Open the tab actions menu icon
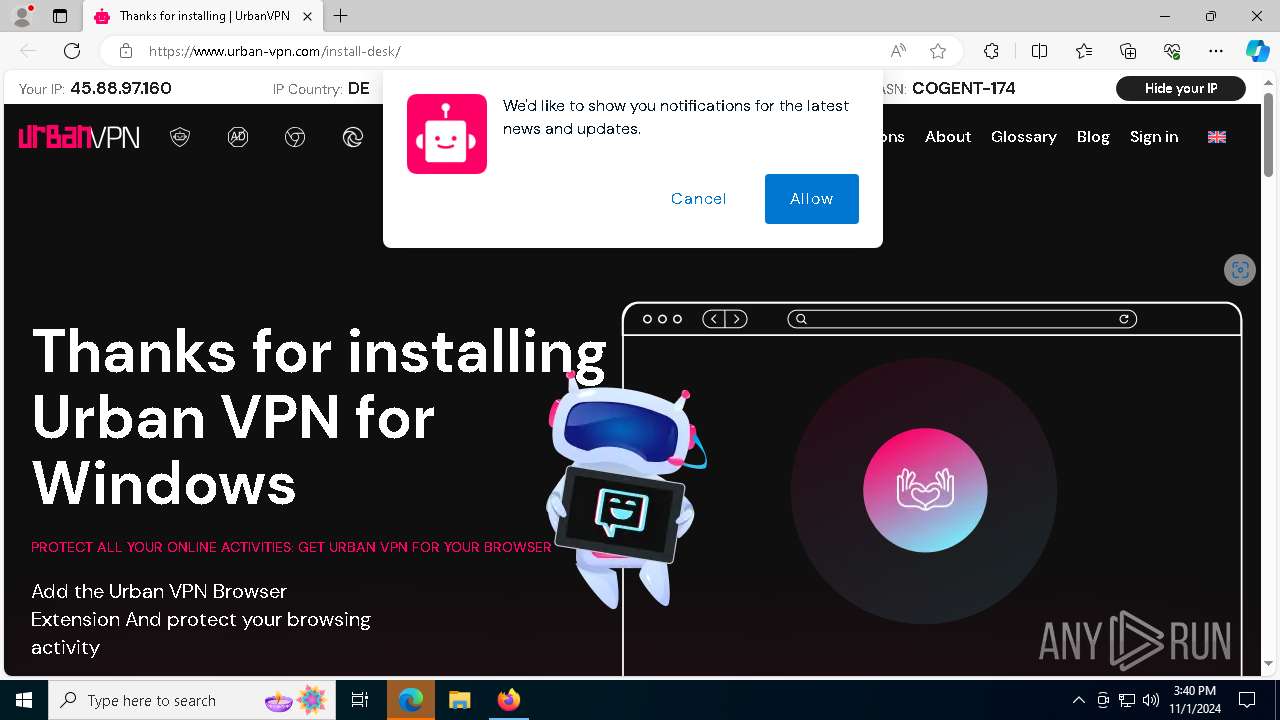 [x=60, y=16]
